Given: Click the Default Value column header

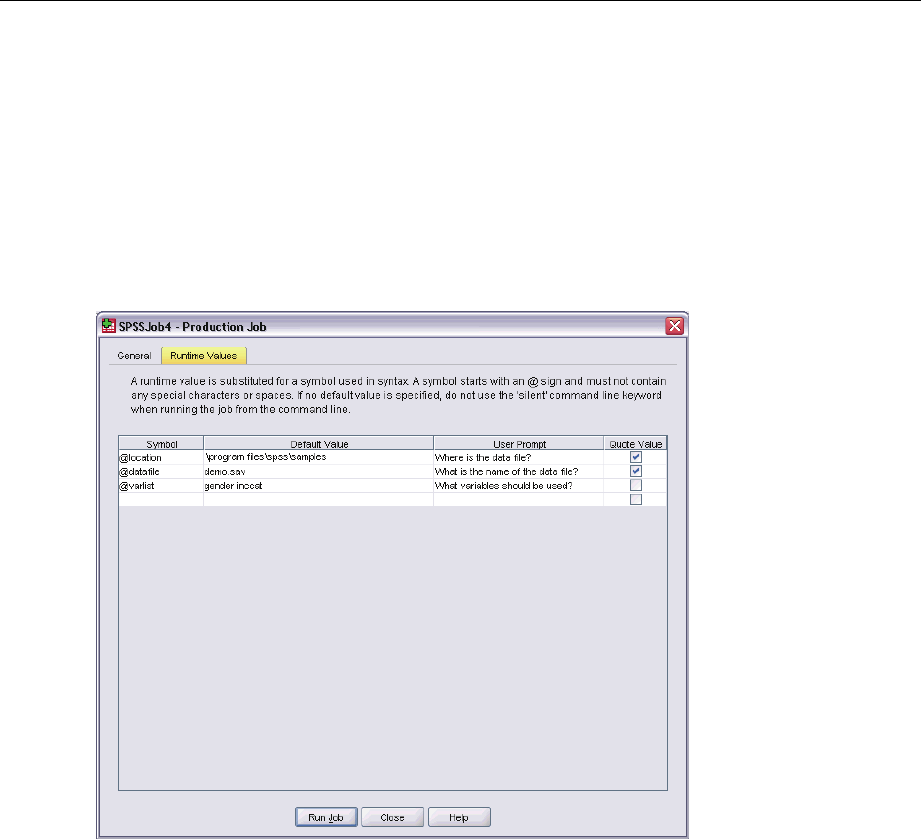Looking at the screenshot, I should pos(319,444).
